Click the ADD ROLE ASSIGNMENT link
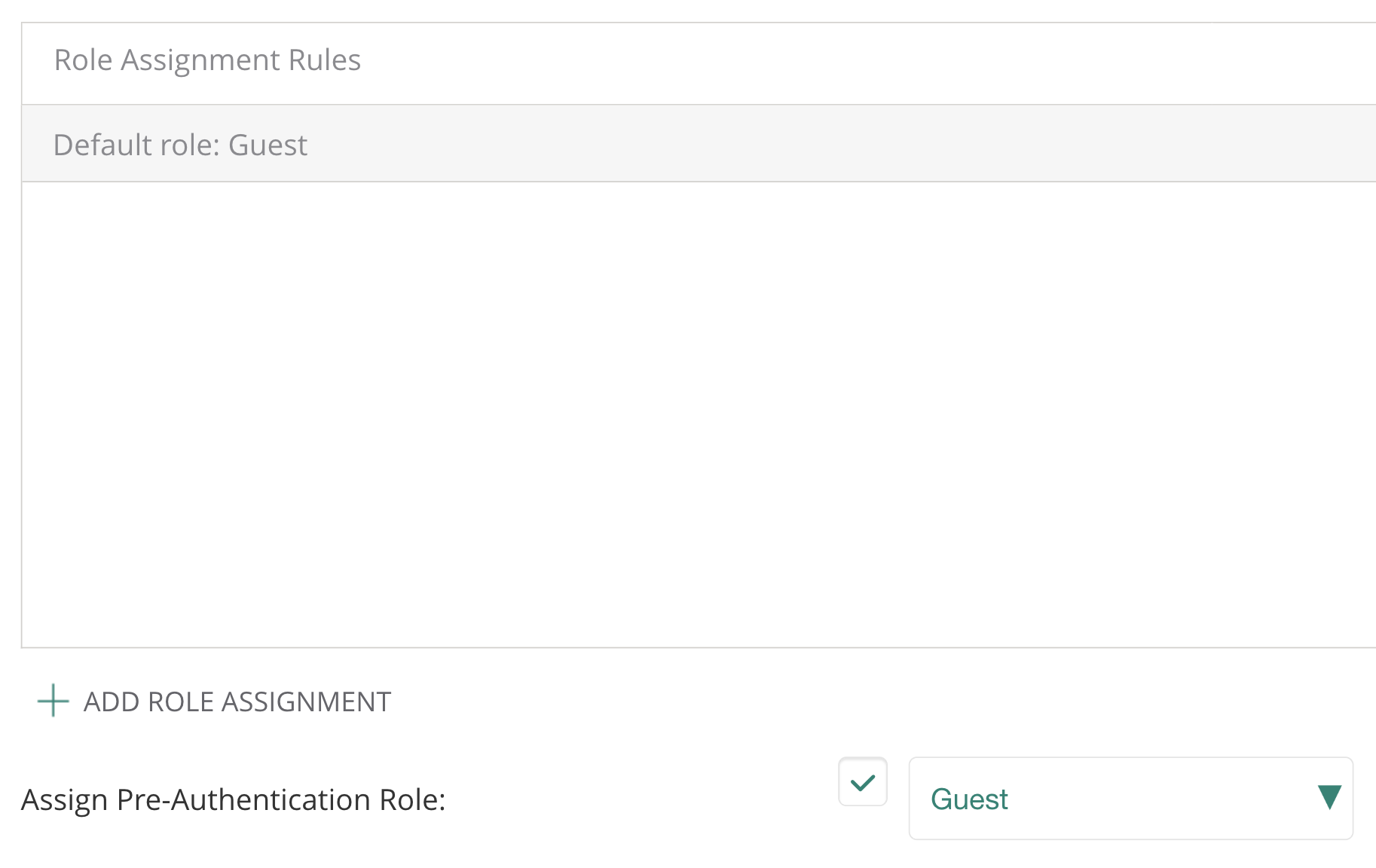This screenshot has height=868, width=1376. coord(237,701)
